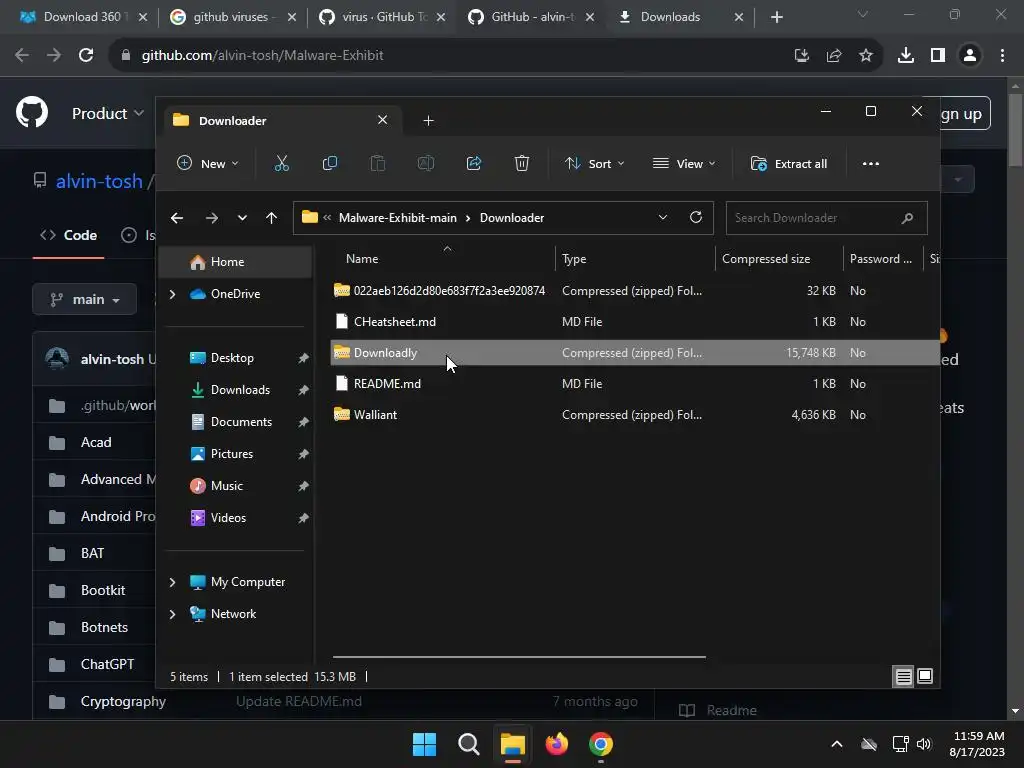This screenshot has width=1024, height=768.
Task: Select README.md file in Explorer
Action: click(633, 384)
